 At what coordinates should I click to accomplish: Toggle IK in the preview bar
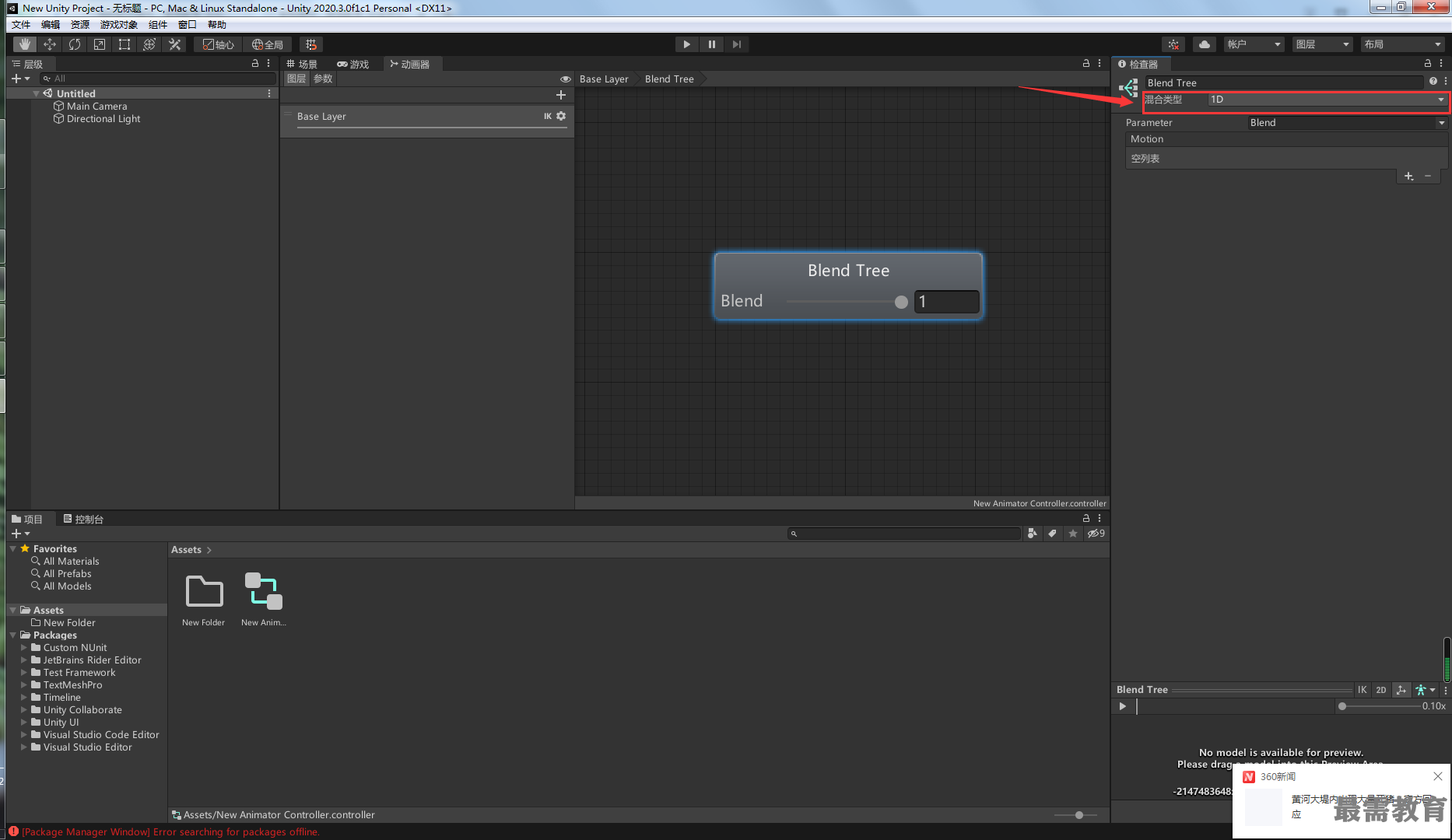(x=1362, y=690)
